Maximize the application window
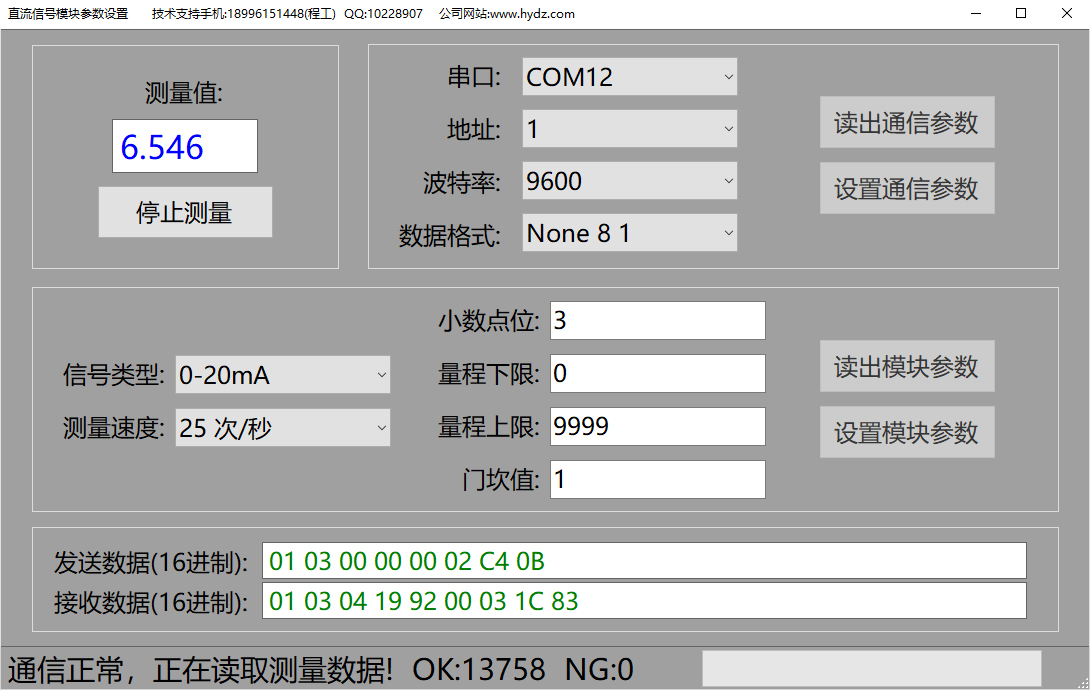The image size is (1090, 690). point(1021,14)
